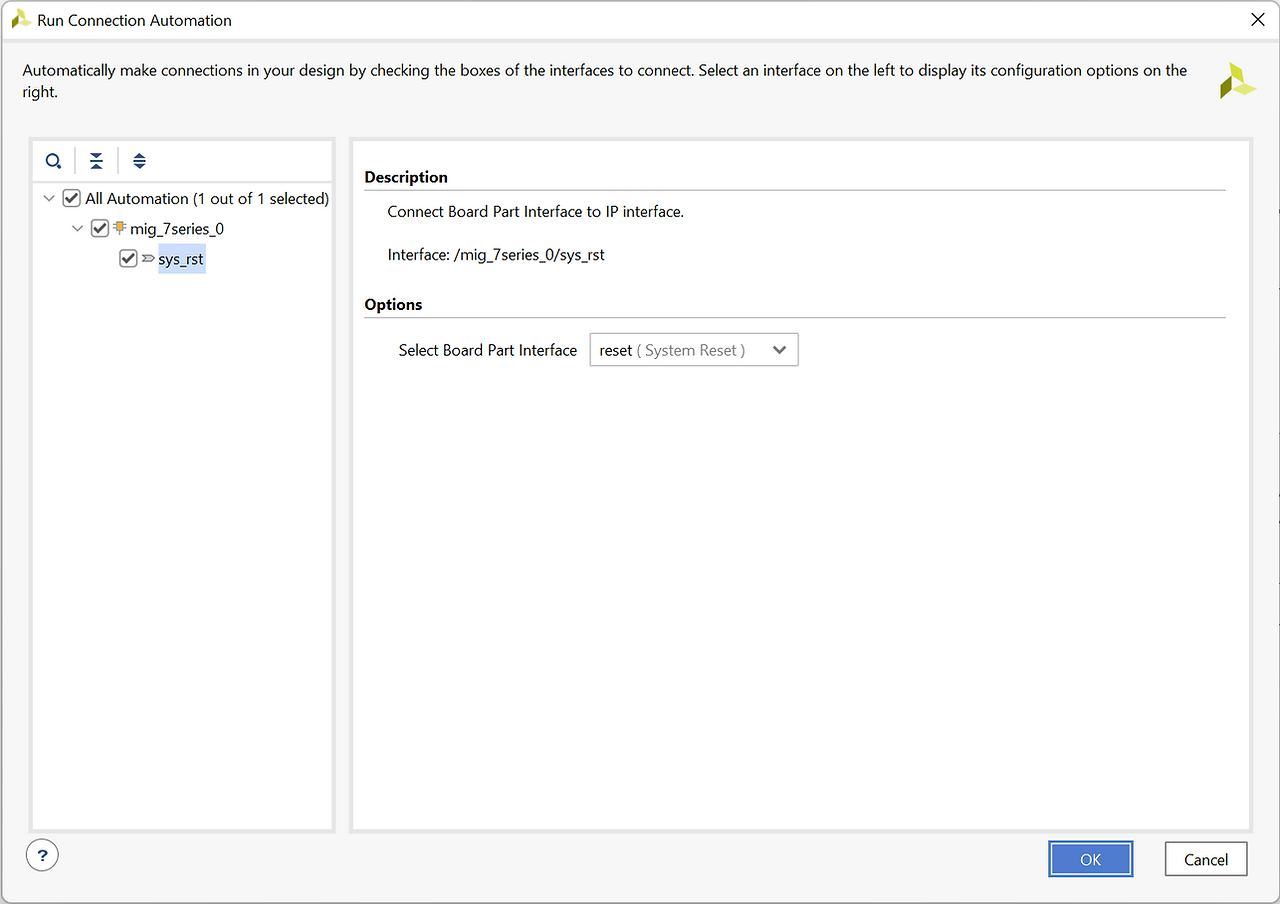Screen dimensions: 1280x904
Task: Uncheck the sys_rst checkbox
Action: point(128,259)
